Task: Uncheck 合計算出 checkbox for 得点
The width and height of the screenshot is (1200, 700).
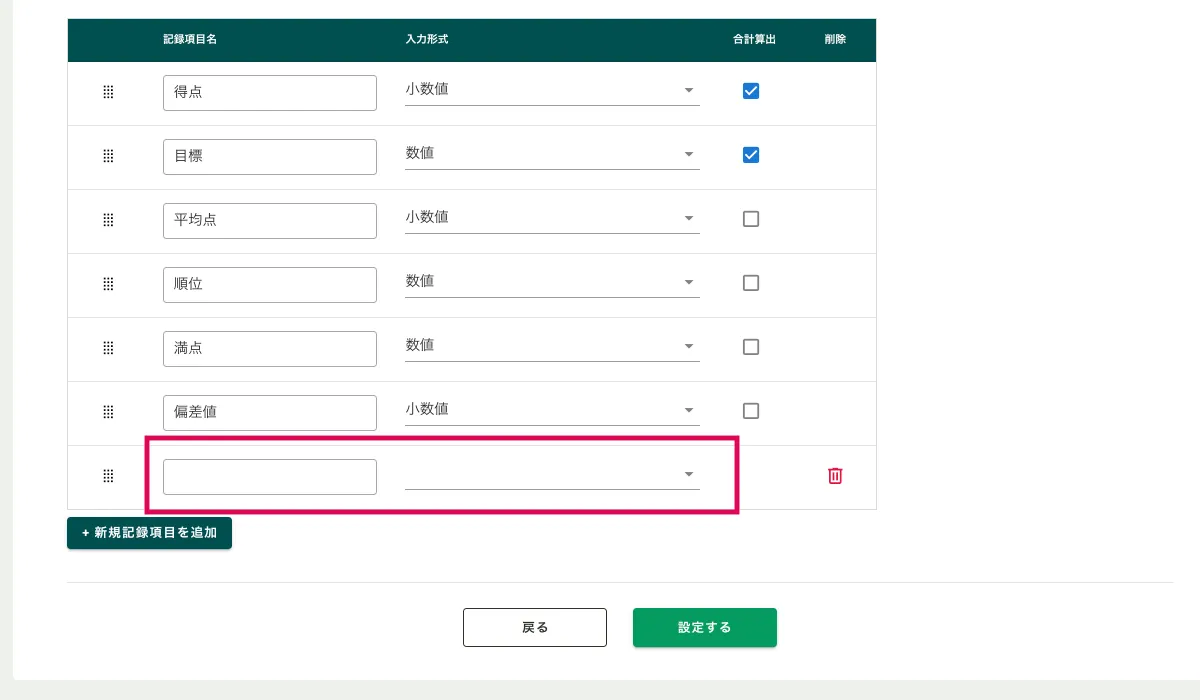Action: click(x=751, y=91)
